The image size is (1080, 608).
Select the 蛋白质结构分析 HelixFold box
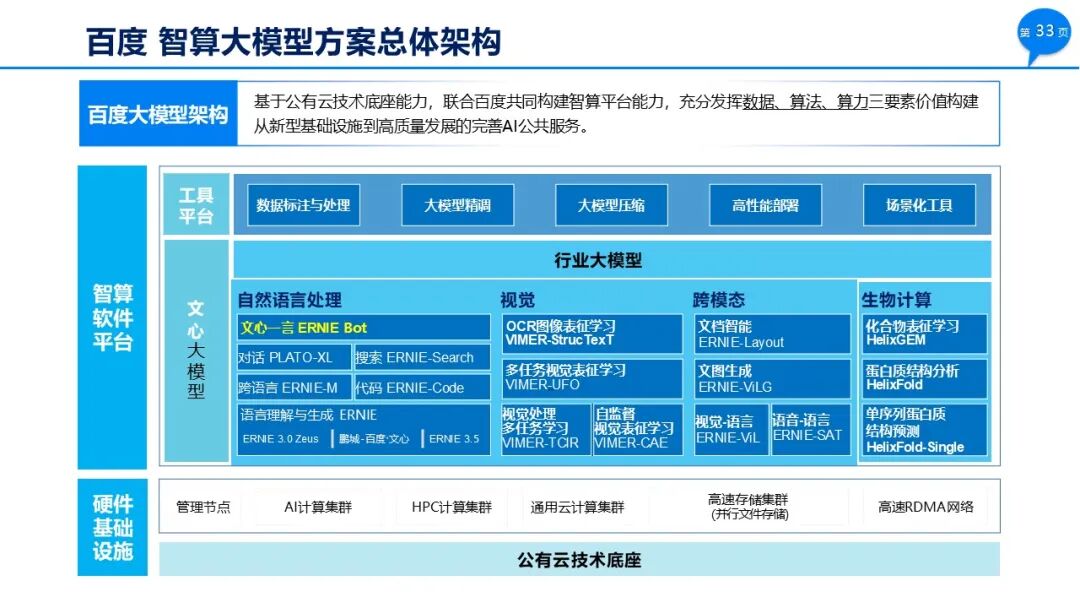[x=924, y=378]
